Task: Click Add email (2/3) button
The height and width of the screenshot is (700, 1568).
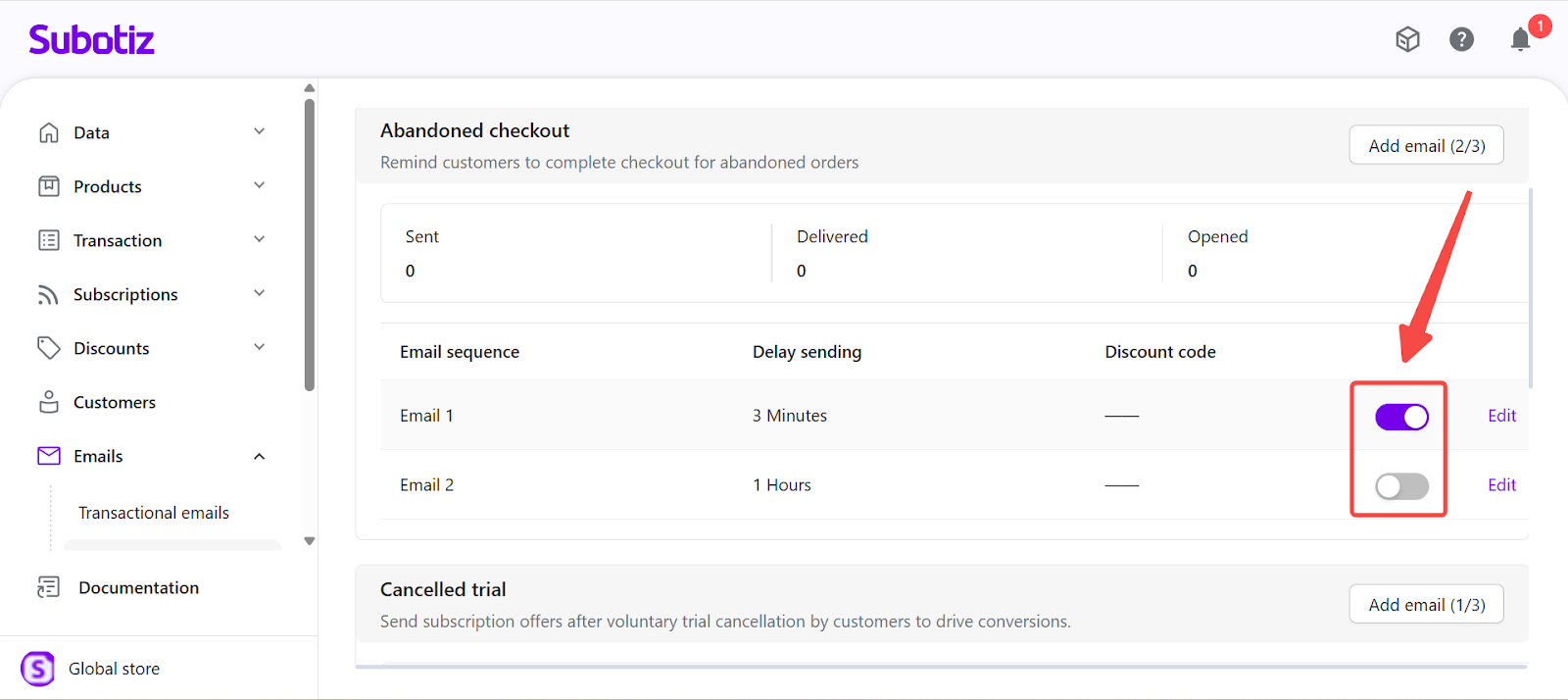Action: coord(1426,145)
